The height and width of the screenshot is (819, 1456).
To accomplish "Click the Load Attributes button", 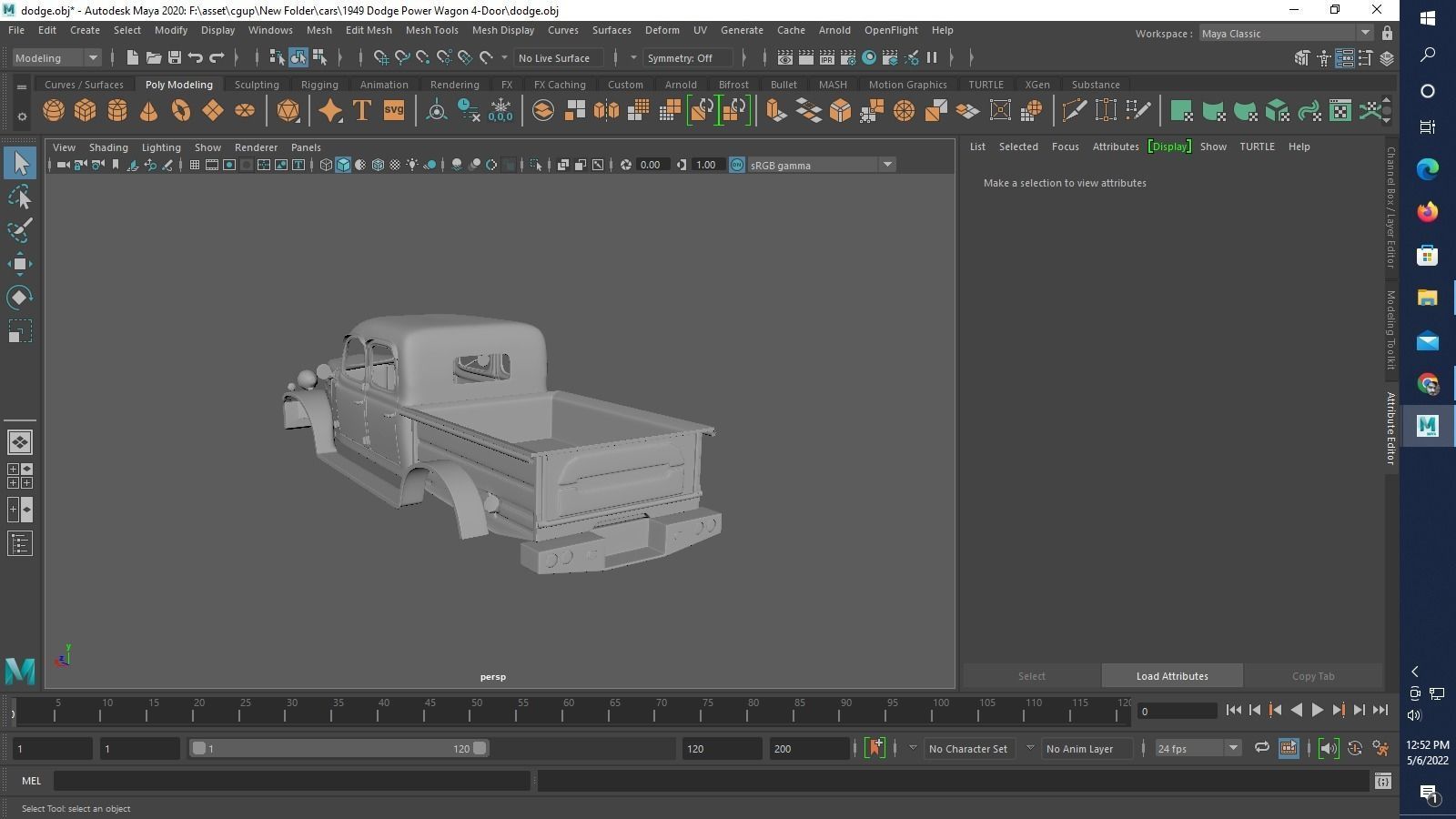I will (x=1172, y=676).
